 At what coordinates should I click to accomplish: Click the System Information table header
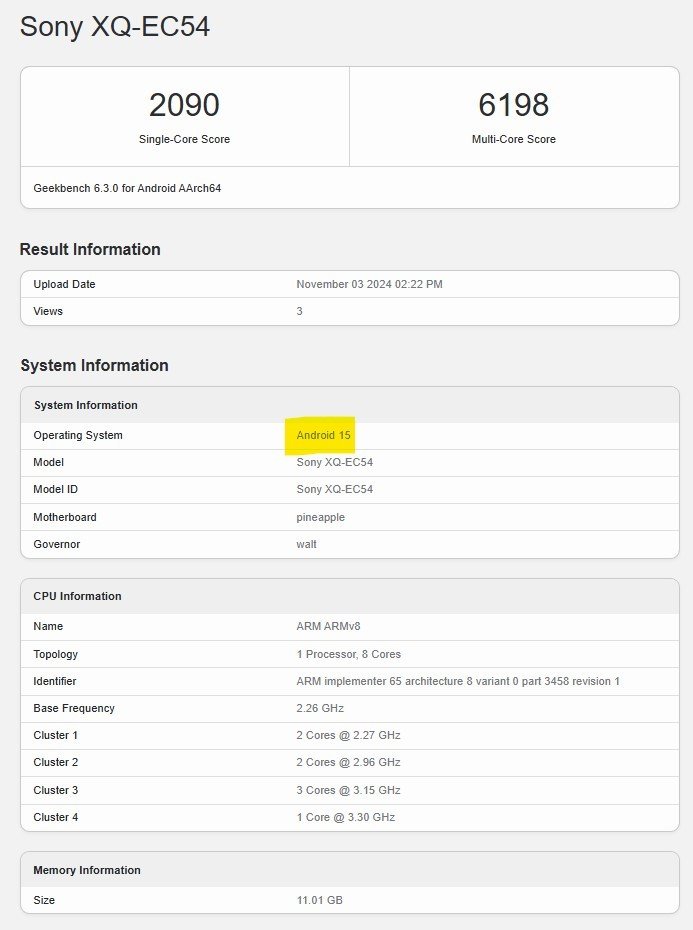coord(86,405)
